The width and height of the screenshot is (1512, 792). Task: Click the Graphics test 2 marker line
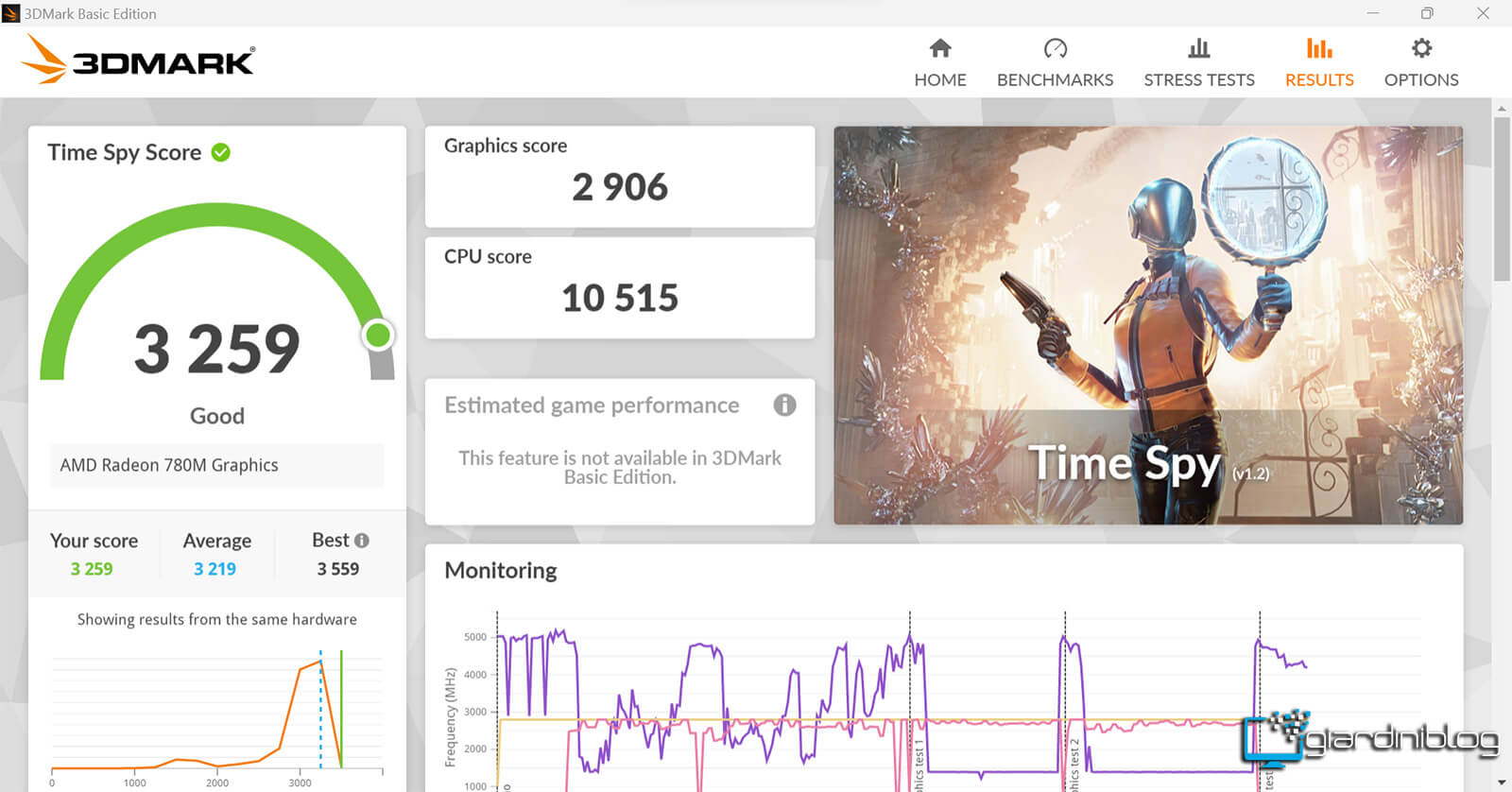click(1065, 699)
